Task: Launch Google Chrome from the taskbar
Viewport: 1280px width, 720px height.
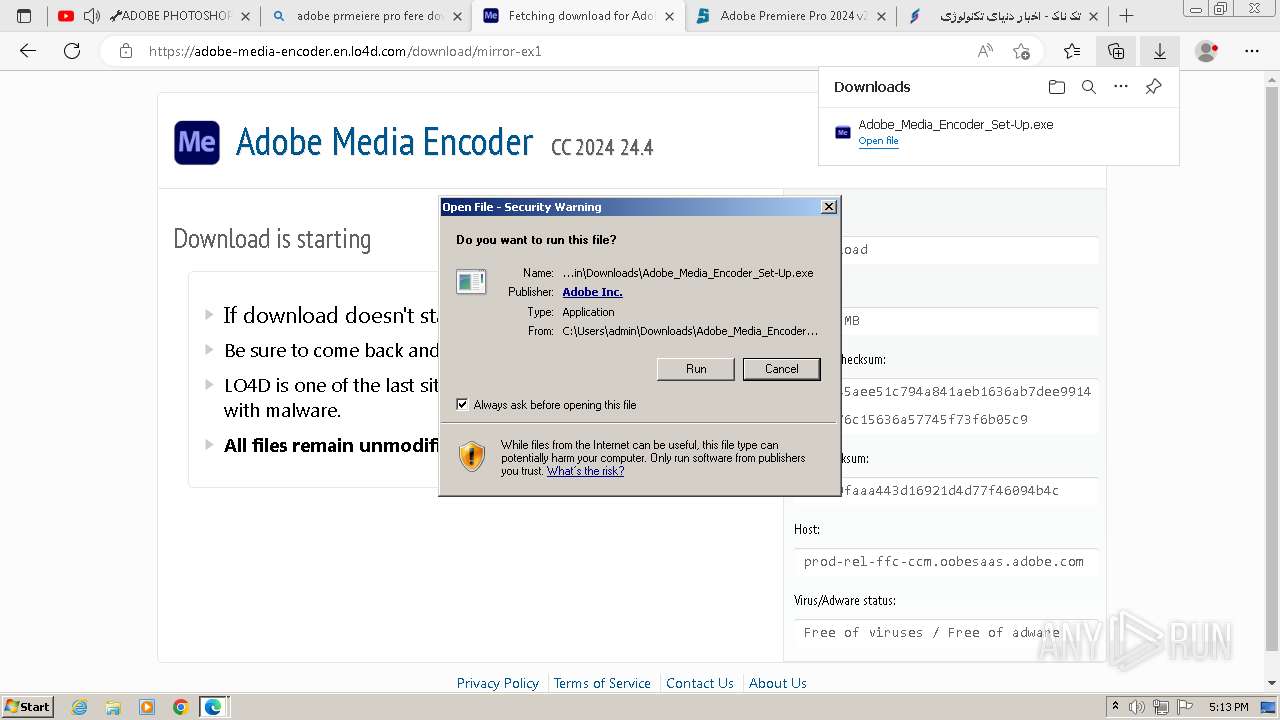Action: [x=180, y=707]
